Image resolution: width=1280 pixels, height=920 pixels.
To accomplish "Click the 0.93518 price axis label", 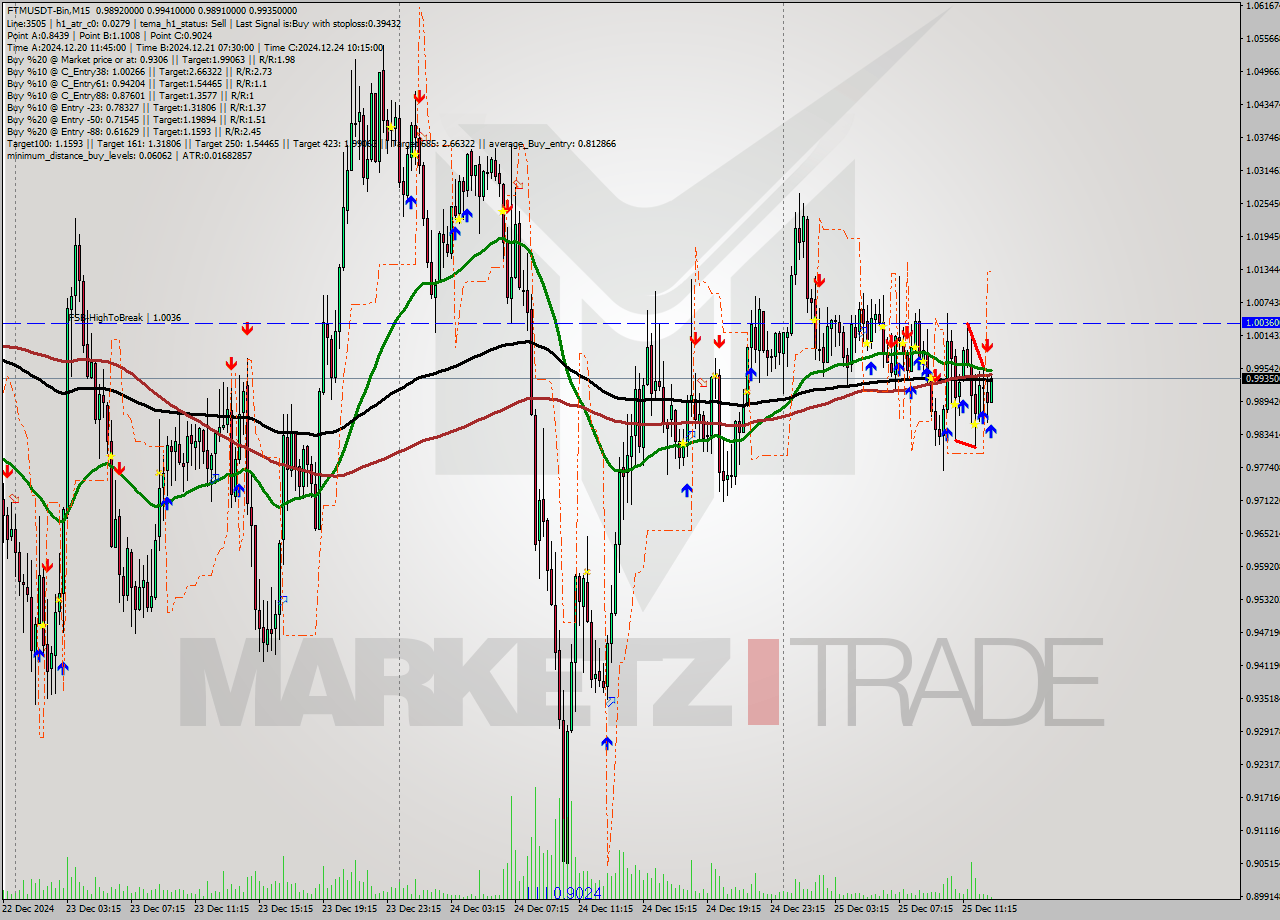I will [1262, 698].
